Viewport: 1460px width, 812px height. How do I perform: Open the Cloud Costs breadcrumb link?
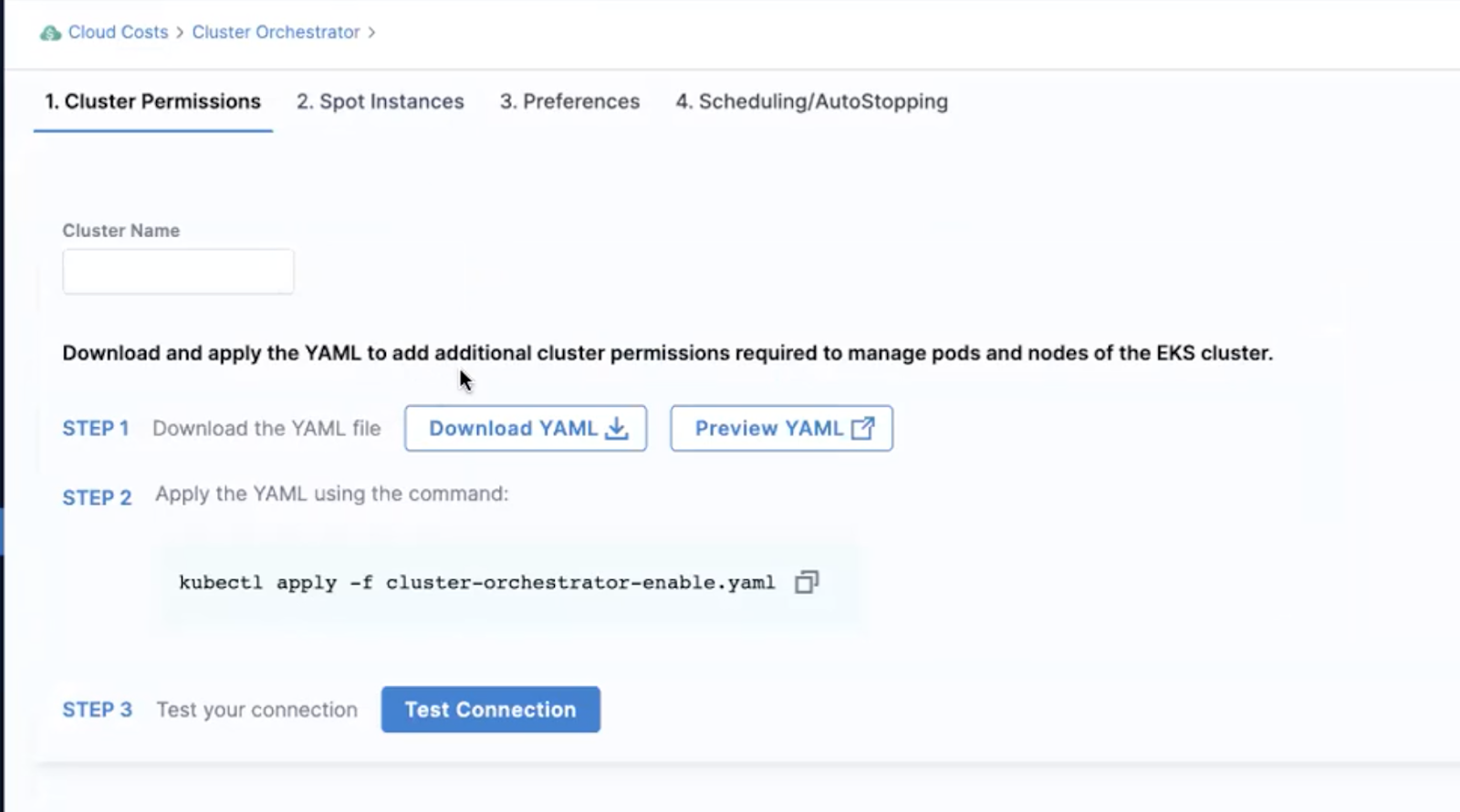coord(118,32)
